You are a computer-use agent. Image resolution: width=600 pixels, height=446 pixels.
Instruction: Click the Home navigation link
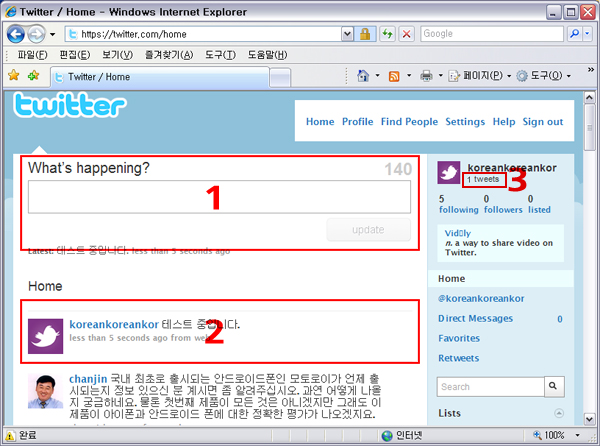[320, 122]
